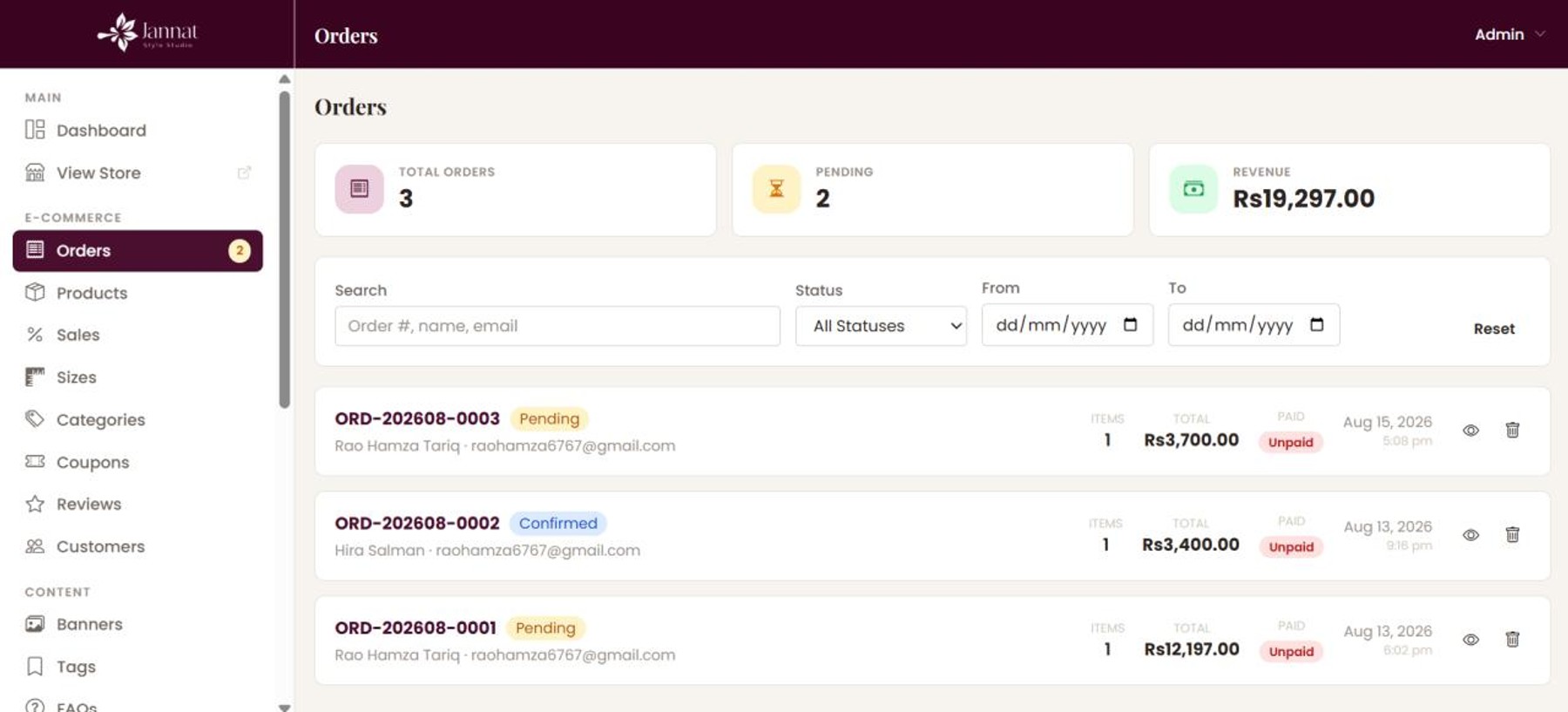Viewport: 1568px width, 712px height.
Task: Remove order ORD-202608-0001 using trash icon
Action: click(x=1512, y=639)
